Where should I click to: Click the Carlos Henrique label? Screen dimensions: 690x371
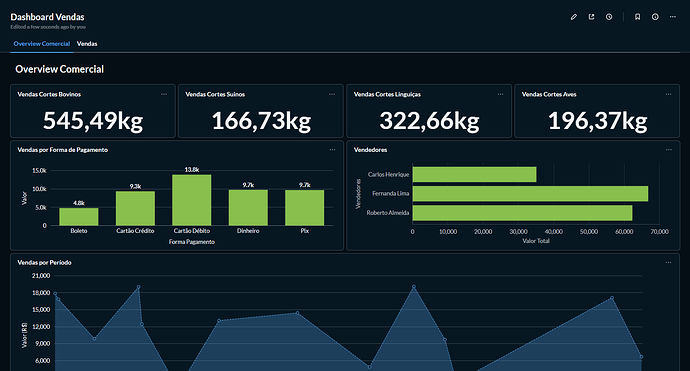pyautogui.click(x=389, y=174)
